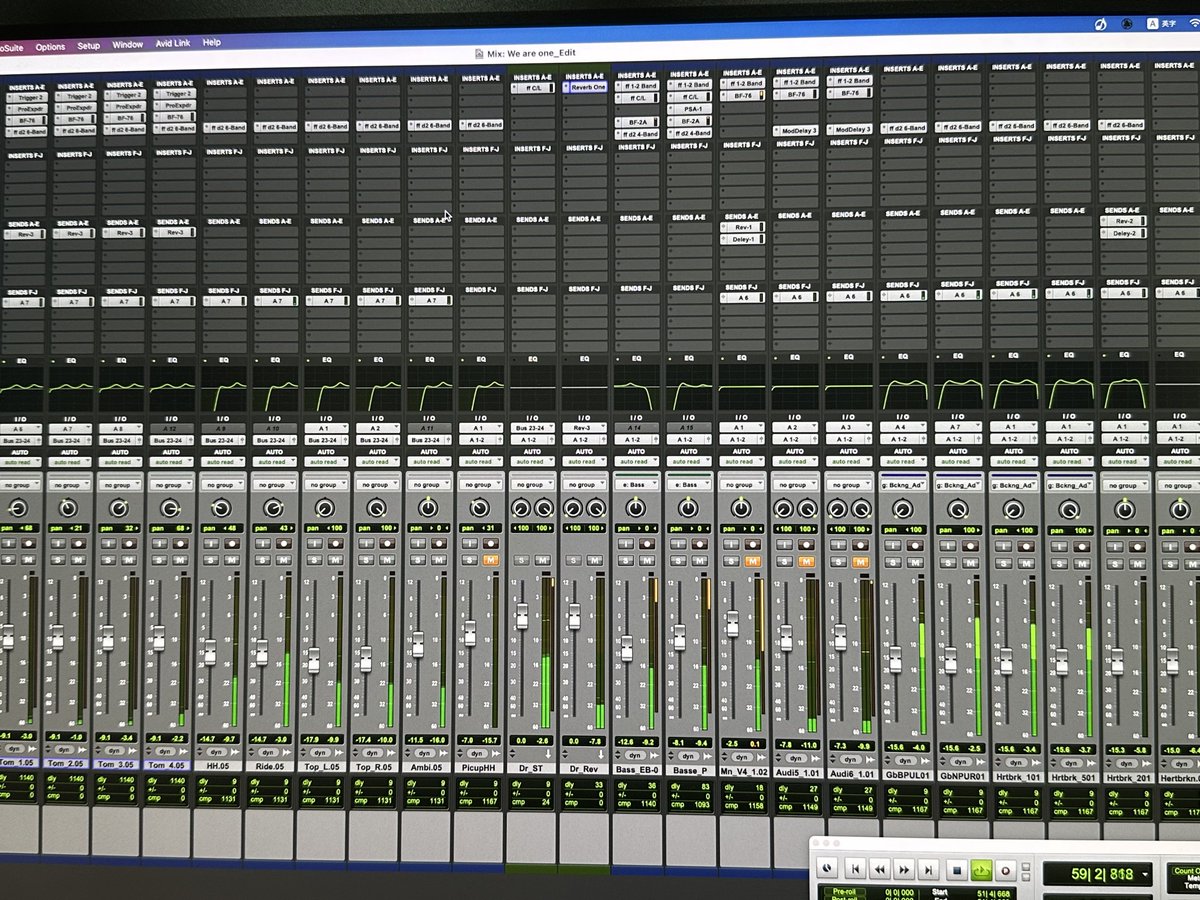Open the Delay-1 send on the Mn_V4_1.02 track

[x=741, y=239]
